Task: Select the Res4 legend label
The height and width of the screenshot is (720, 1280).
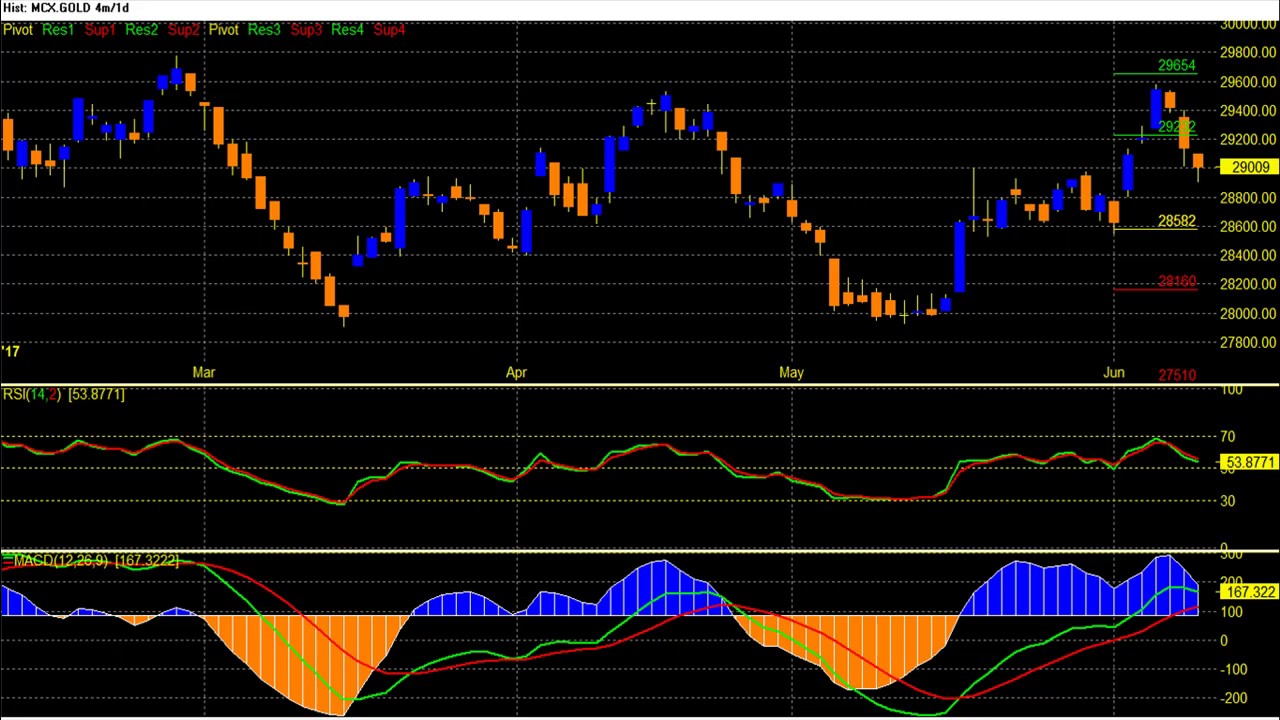Action: point(347,30)
